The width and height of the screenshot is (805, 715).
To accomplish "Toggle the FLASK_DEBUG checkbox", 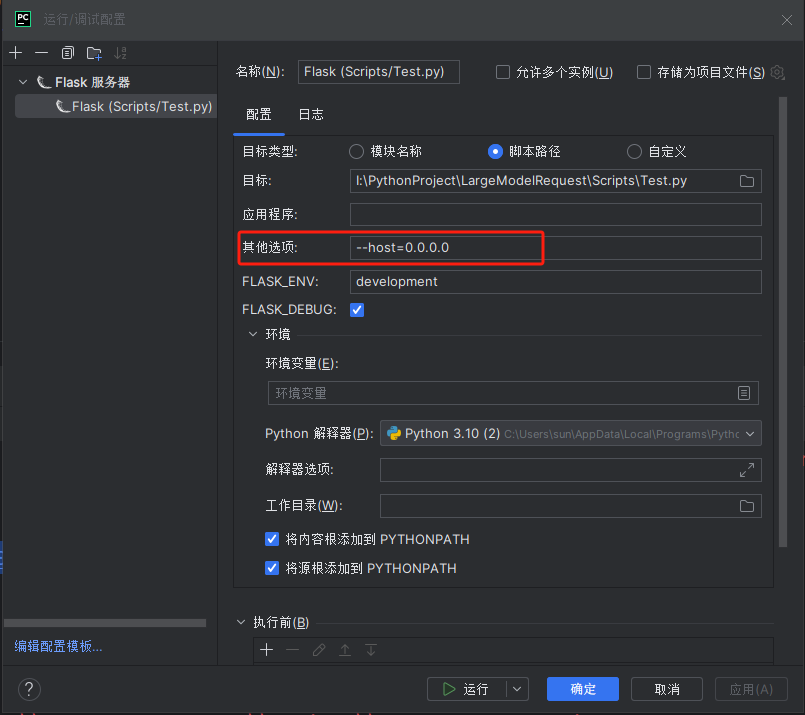I will pyautogui.click(x=357, y=310).
